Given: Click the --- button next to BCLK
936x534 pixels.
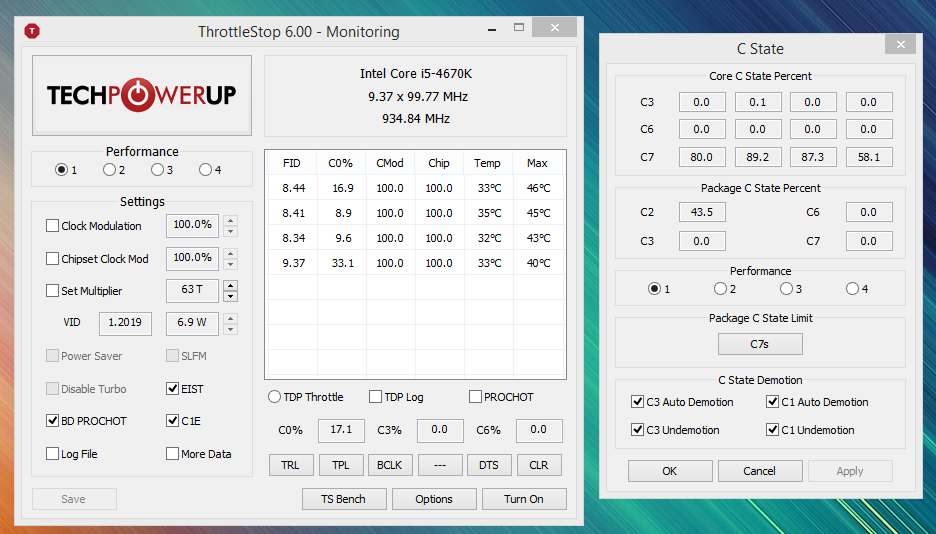Looking at the screenshot, I should [x=440, y=465].
